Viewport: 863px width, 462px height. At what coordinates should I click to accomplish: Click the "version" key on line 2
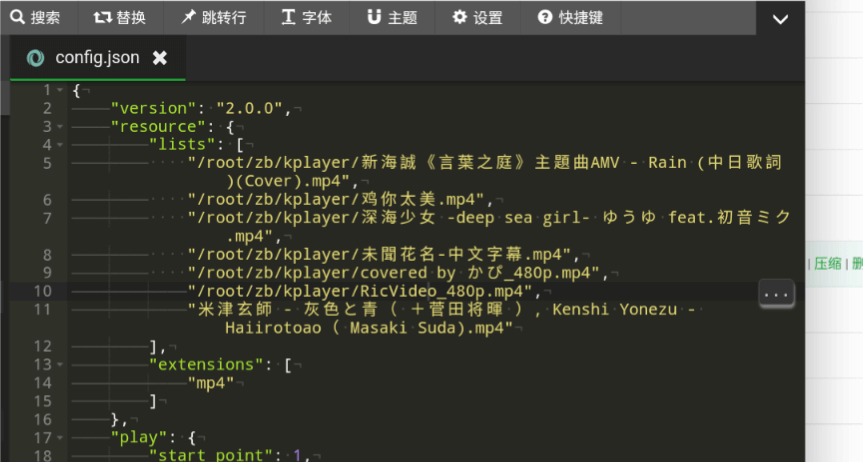(x=151, y=108)
